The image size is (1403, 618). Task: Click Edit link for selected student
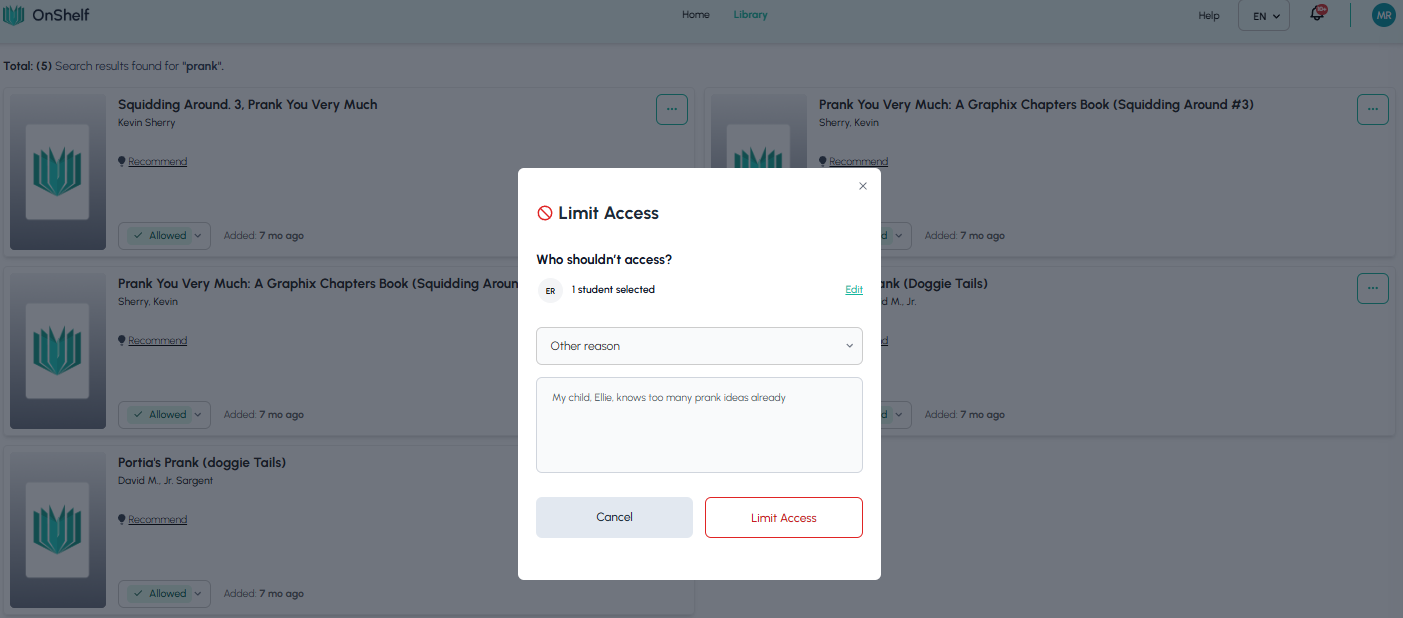853,290
